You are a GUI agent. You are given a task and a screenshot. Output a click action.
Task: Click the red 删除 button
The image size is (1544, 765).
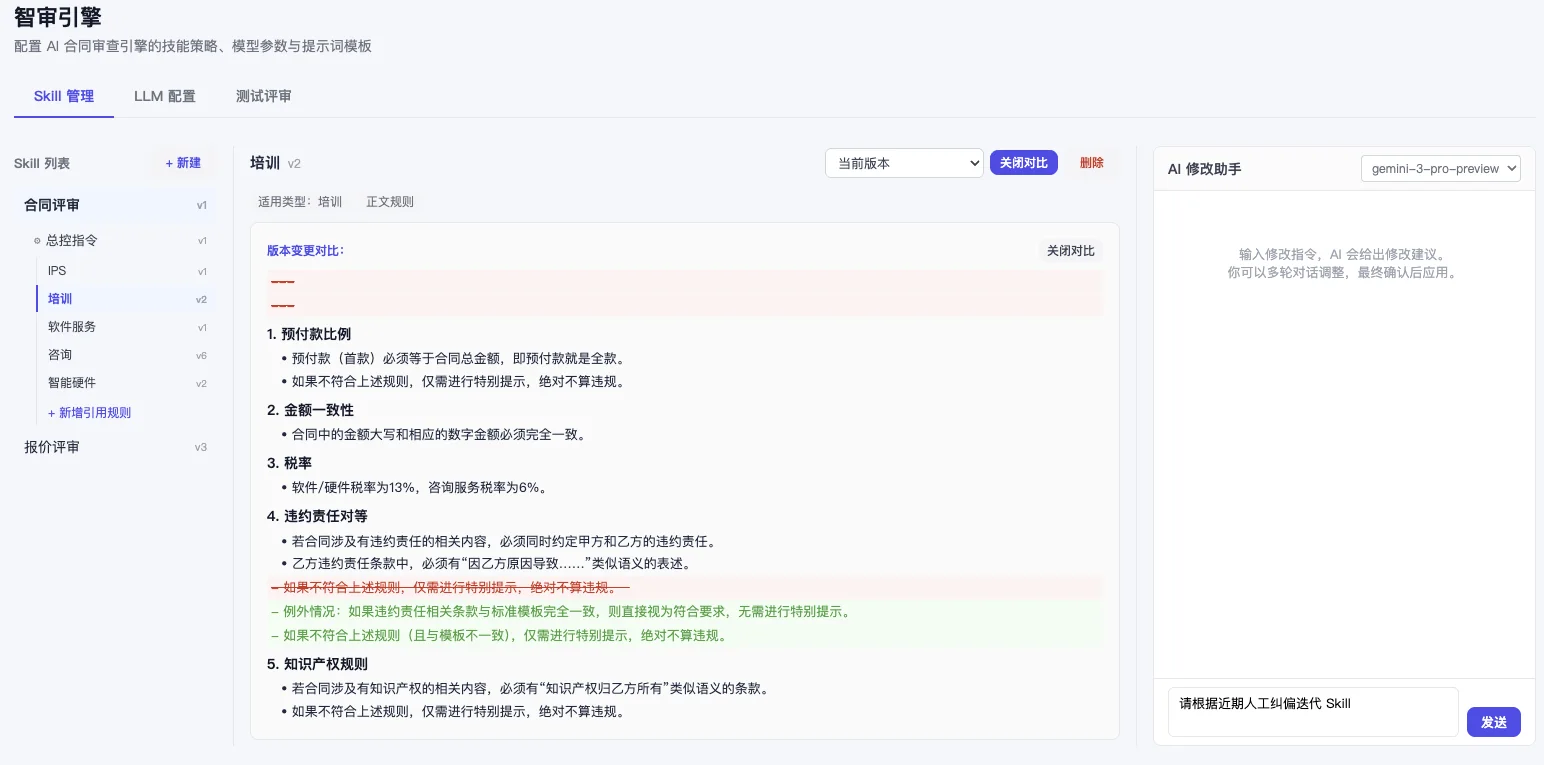click(x=1092, y=163)
